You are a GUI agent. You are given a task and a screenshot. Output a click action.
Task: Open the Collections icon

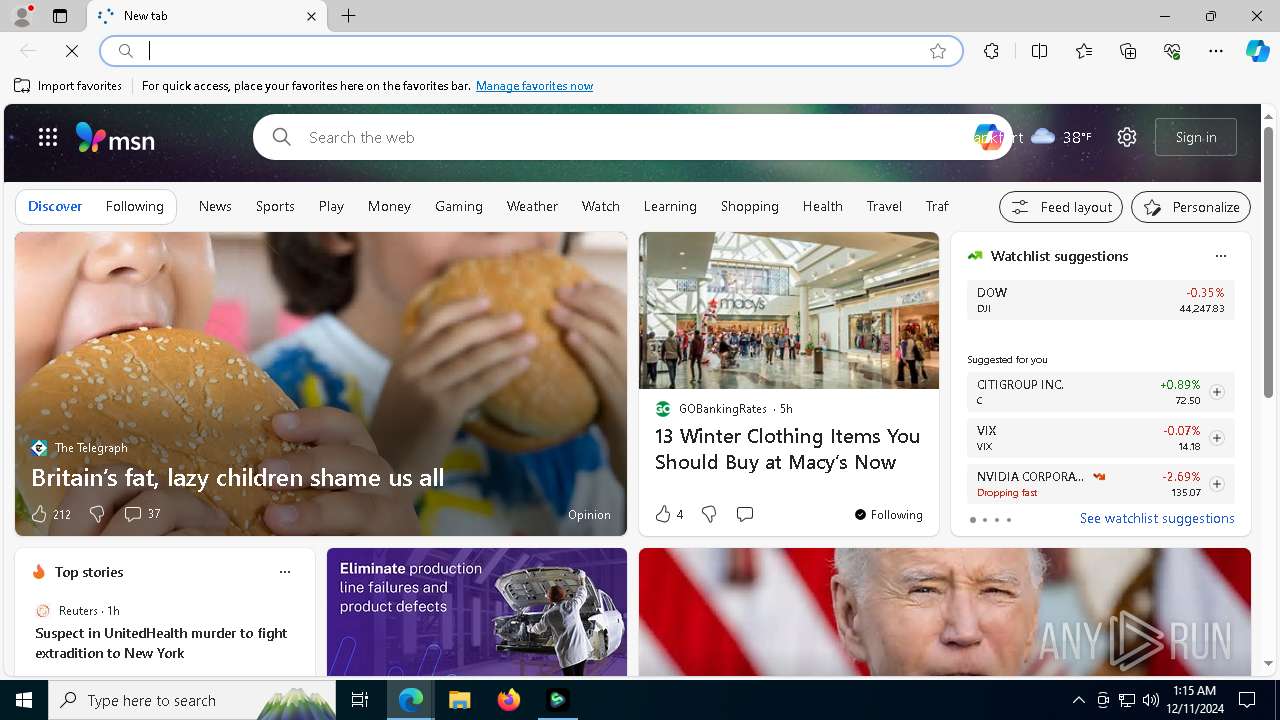pyautogui.click(x=1128, y=51)
